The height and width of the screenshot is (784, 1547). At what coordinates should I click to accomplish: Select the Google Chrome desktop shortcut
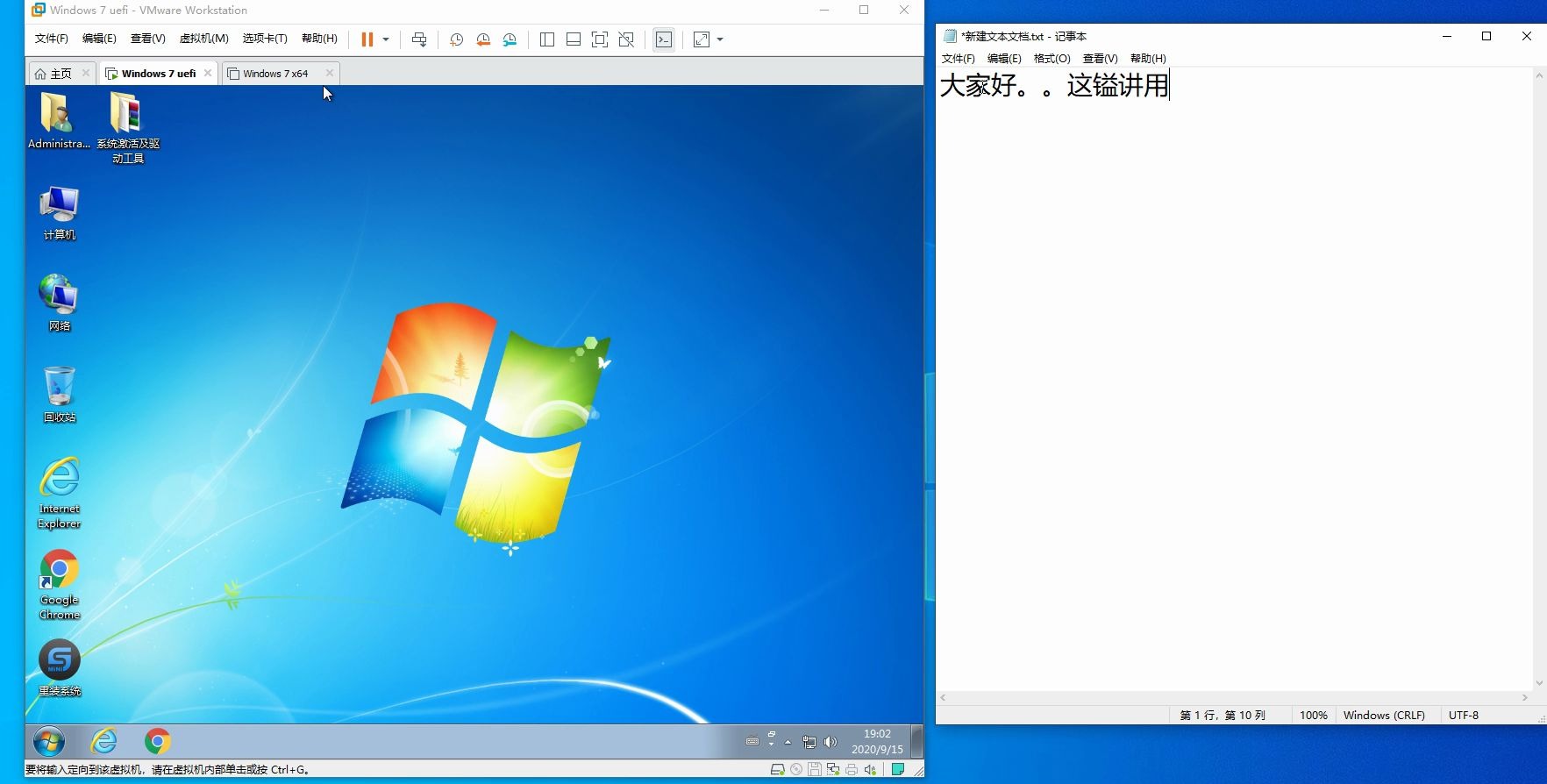60,585
